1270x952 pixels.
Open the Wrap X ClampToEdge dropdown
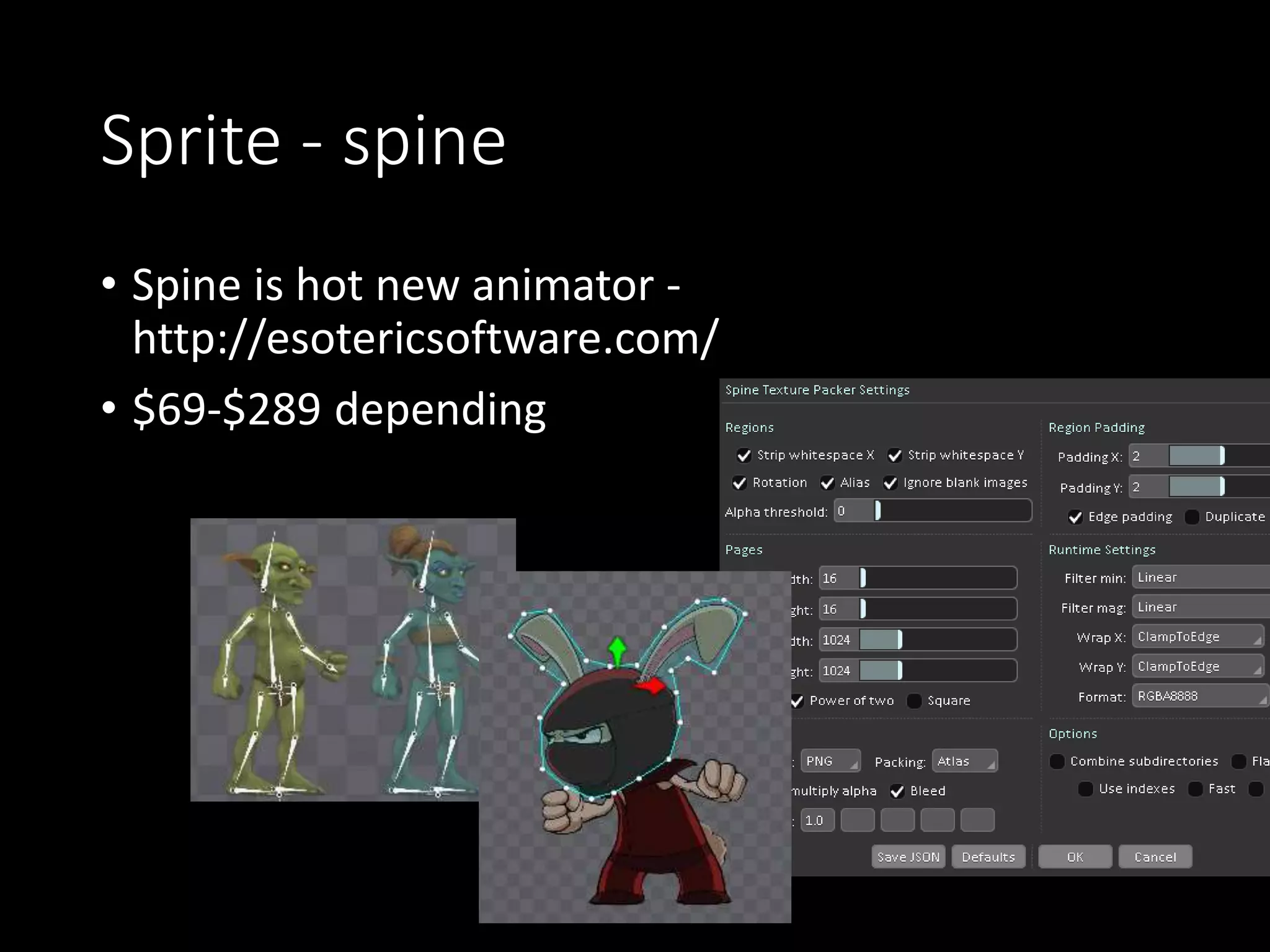1198,637
